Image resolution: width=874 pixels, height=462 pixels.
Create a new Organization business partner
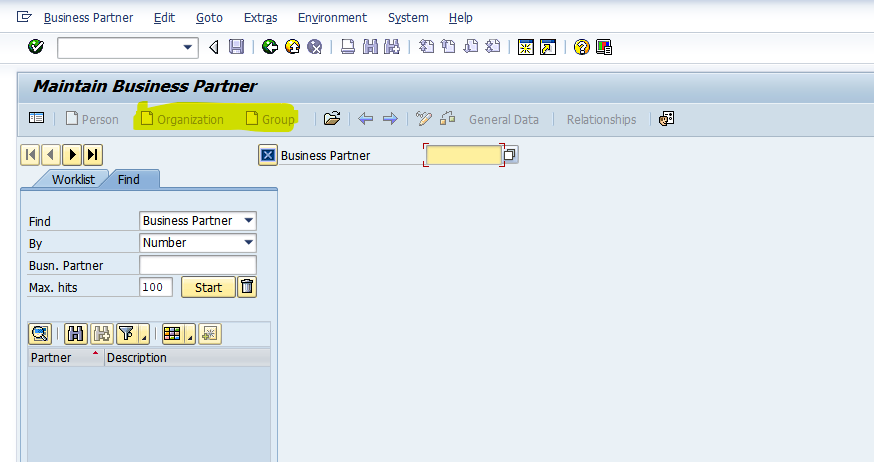click(182, 119)
